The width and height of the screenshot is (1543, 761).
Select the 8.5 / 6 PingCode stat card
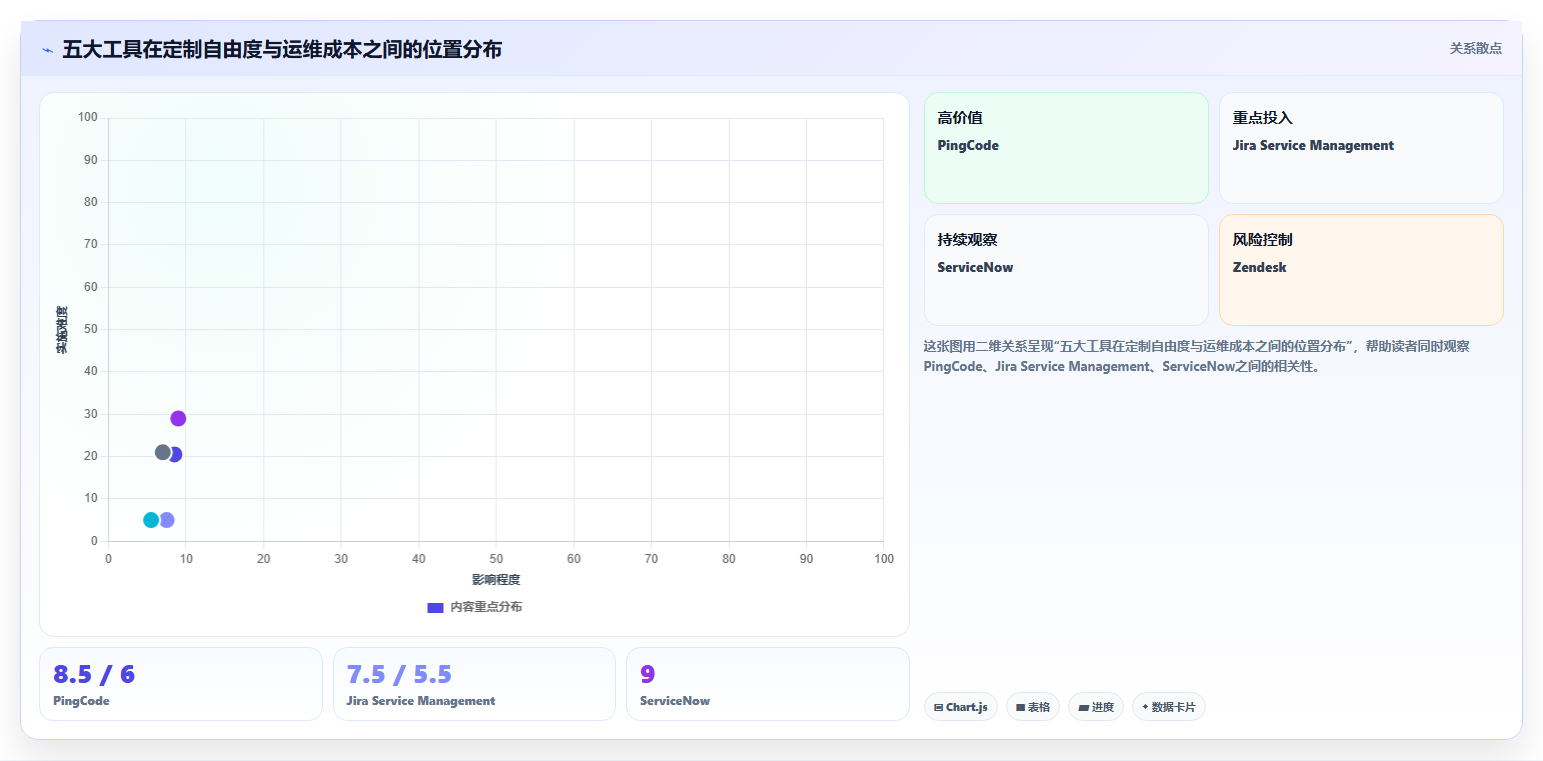click(x=181, y=684)
